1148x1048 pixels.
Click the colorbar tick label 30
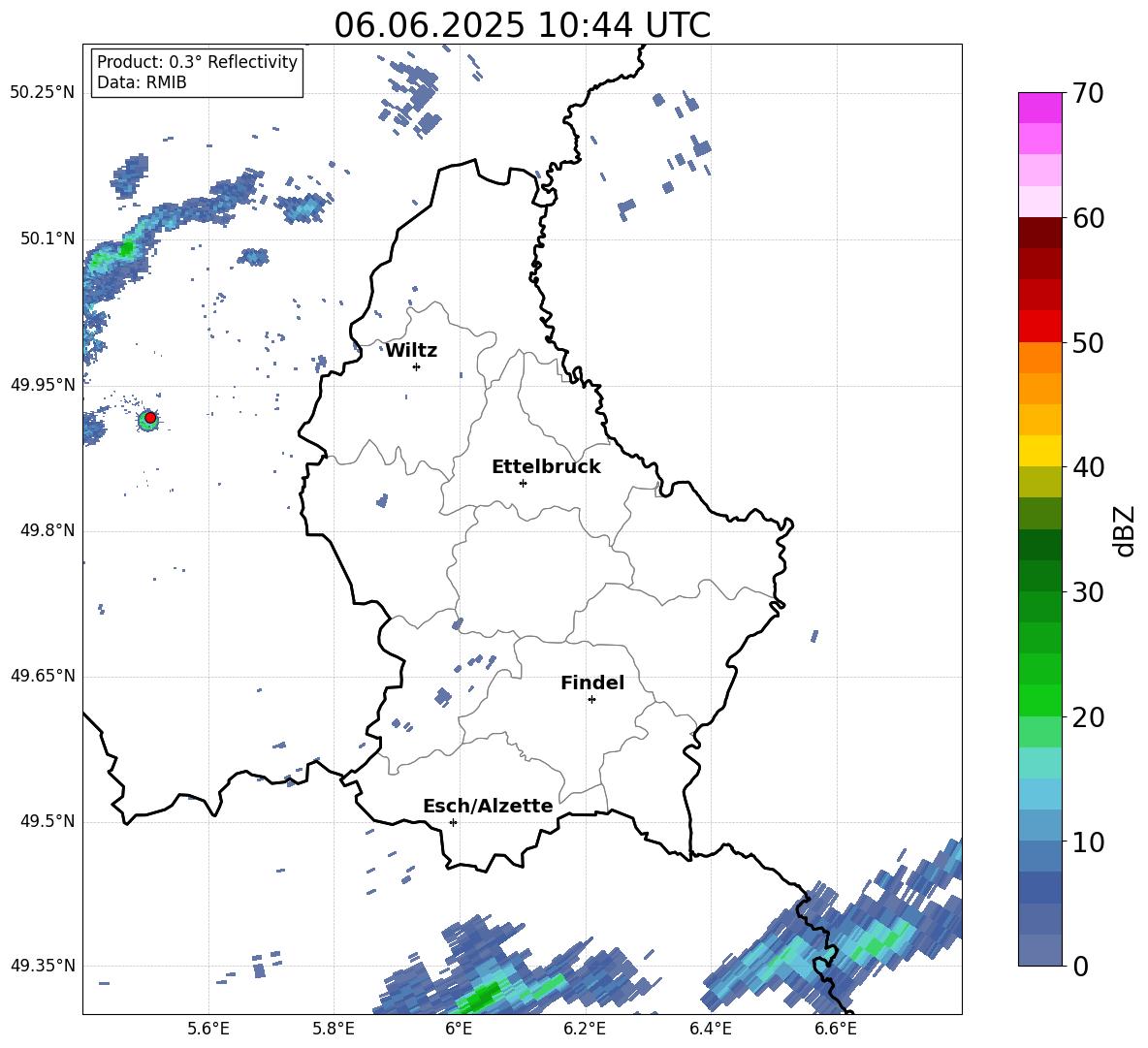[x=1088, y=592]
